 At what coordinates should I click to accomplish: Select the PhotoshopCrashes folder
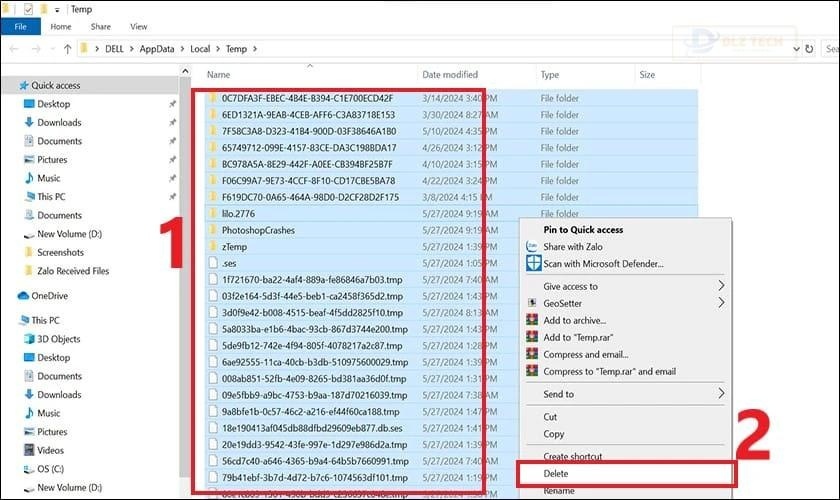click(x=258, y=230)
